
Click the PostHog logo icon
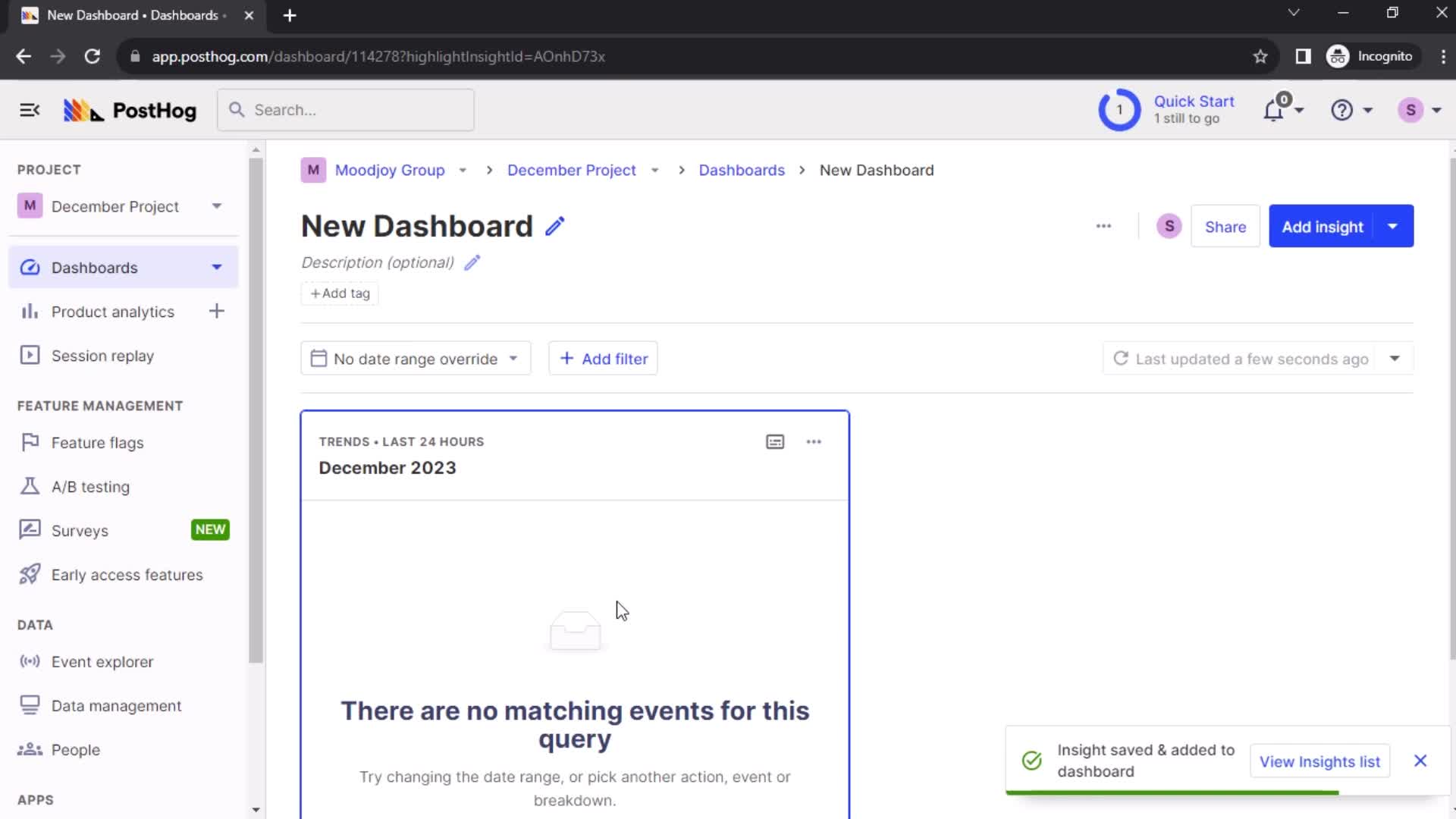click(x=82, y=110)
